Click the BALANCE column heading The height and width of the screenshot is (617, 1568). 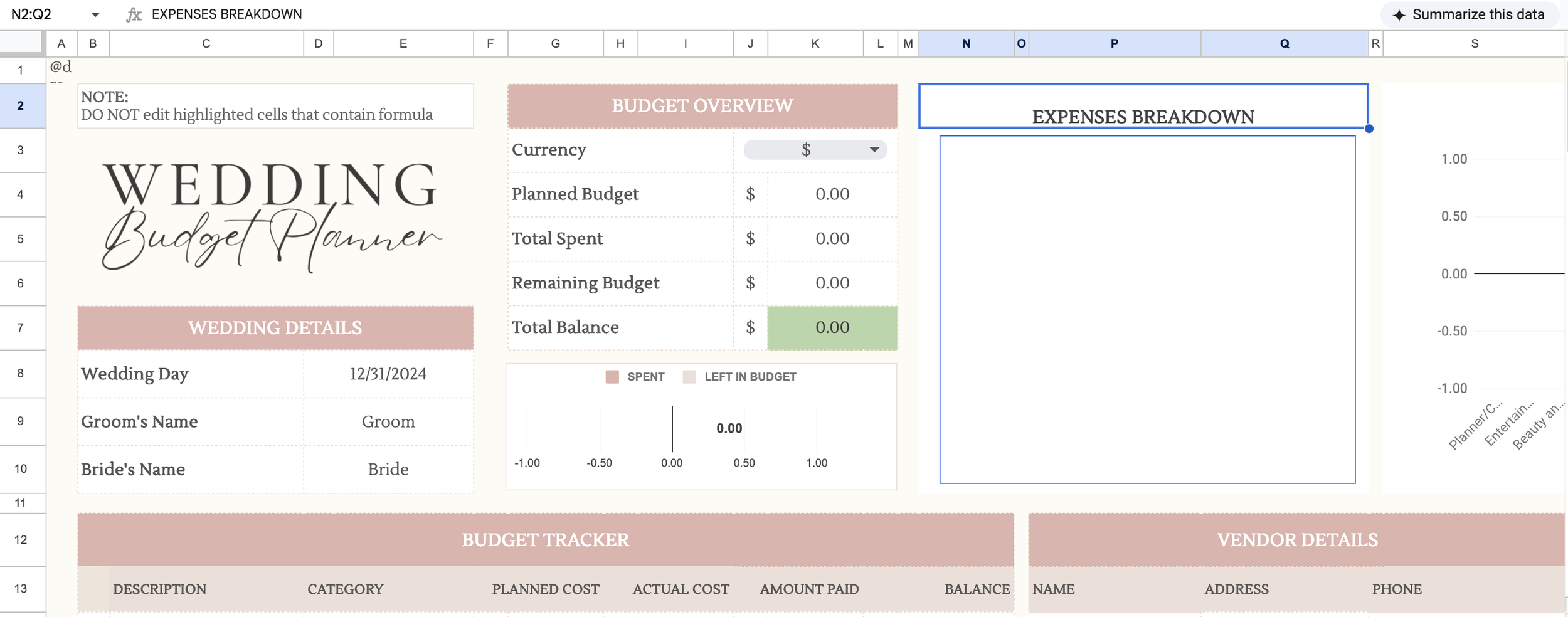pyautogui.click(x=977, y=589)
